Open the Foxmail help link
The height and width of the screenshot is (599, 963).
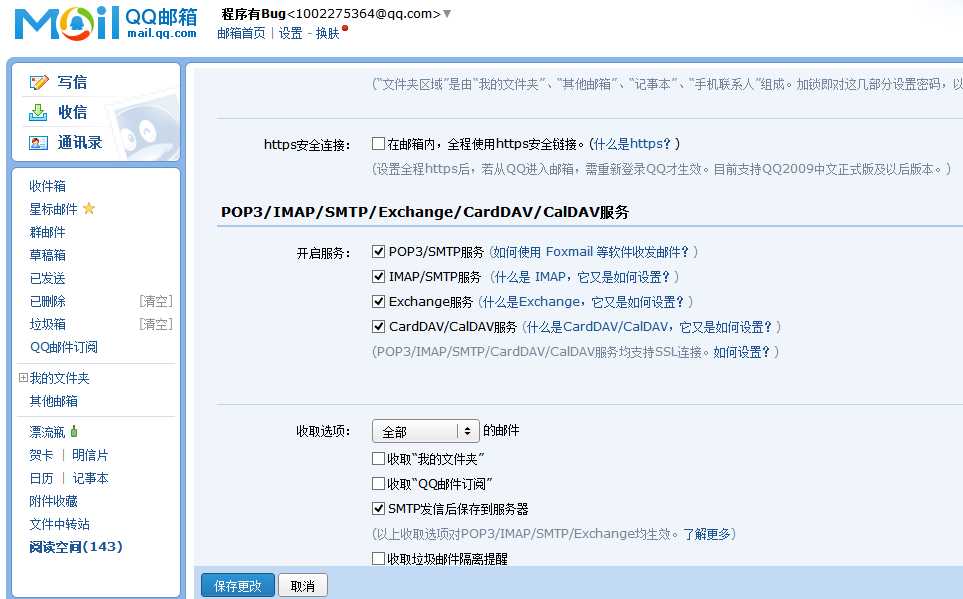(x=591, y=252)
